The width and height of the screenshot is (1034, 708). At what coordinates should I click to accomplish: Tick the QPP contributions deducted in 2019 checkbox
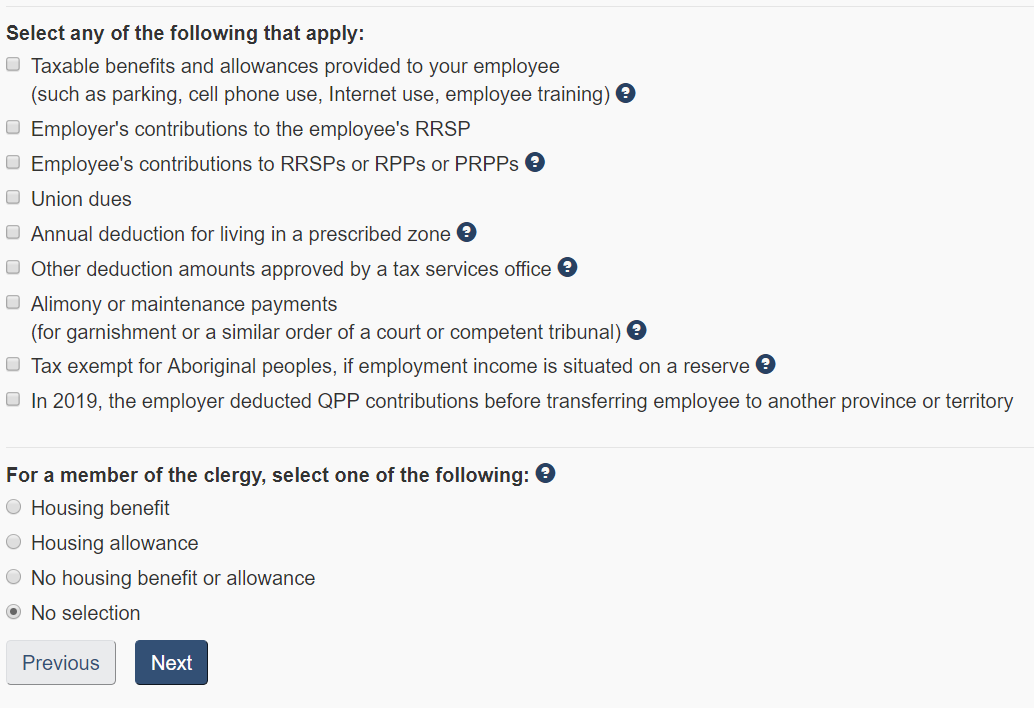pyautogui.click(x=13, y=399)
